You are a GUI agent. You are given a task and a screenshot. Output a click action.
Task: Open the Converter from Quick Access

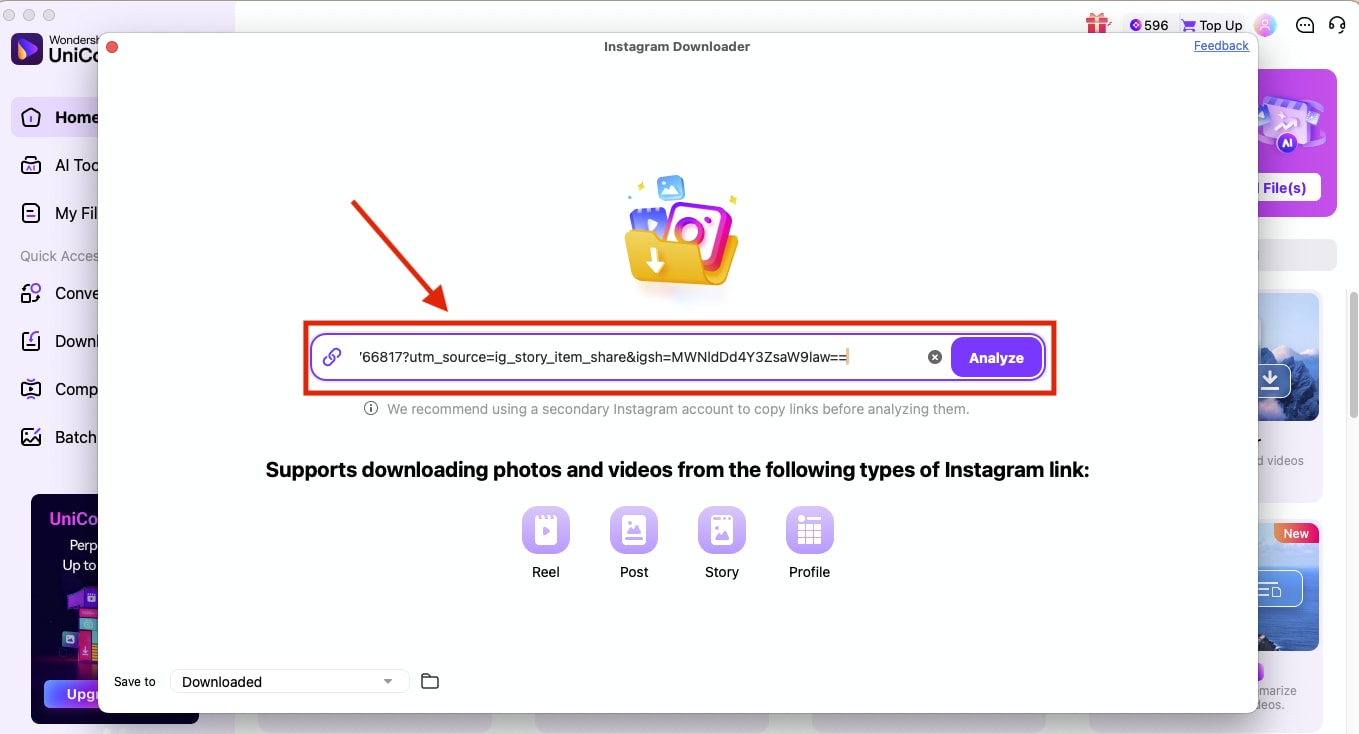tap(60, 293)
